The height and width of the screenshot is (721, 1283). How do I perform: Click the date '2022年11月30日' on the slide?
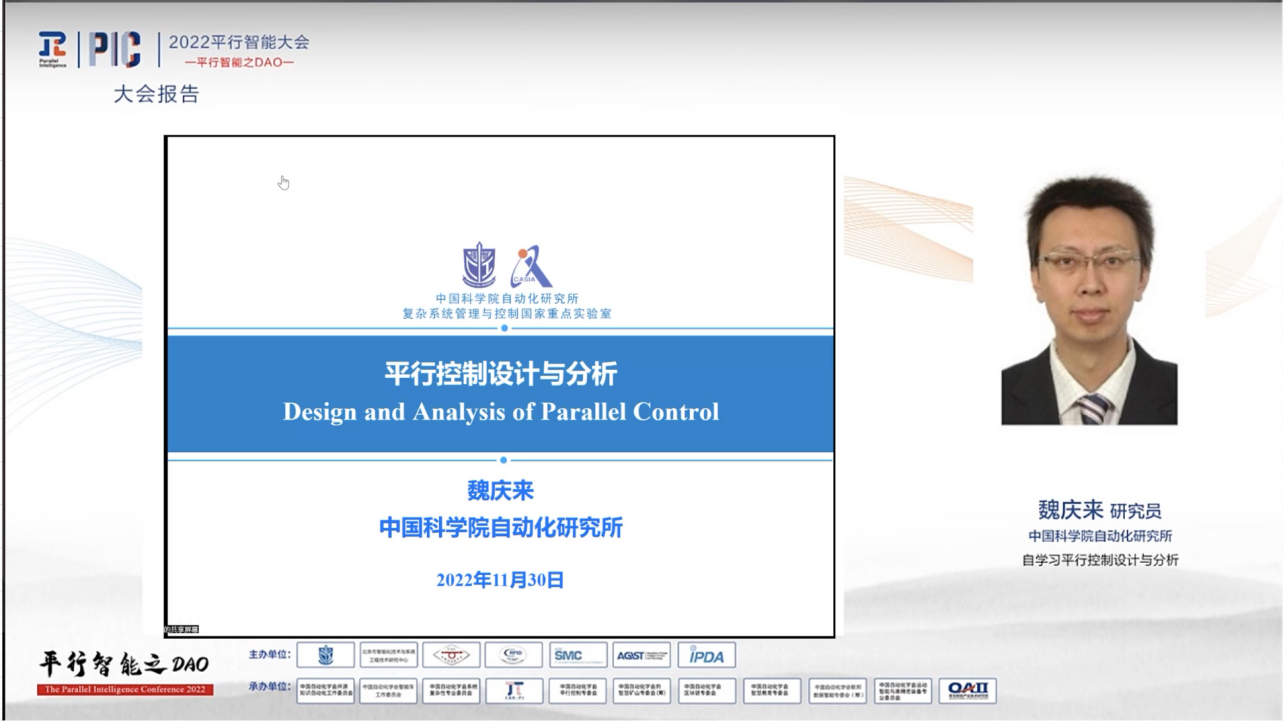(500, 580)
